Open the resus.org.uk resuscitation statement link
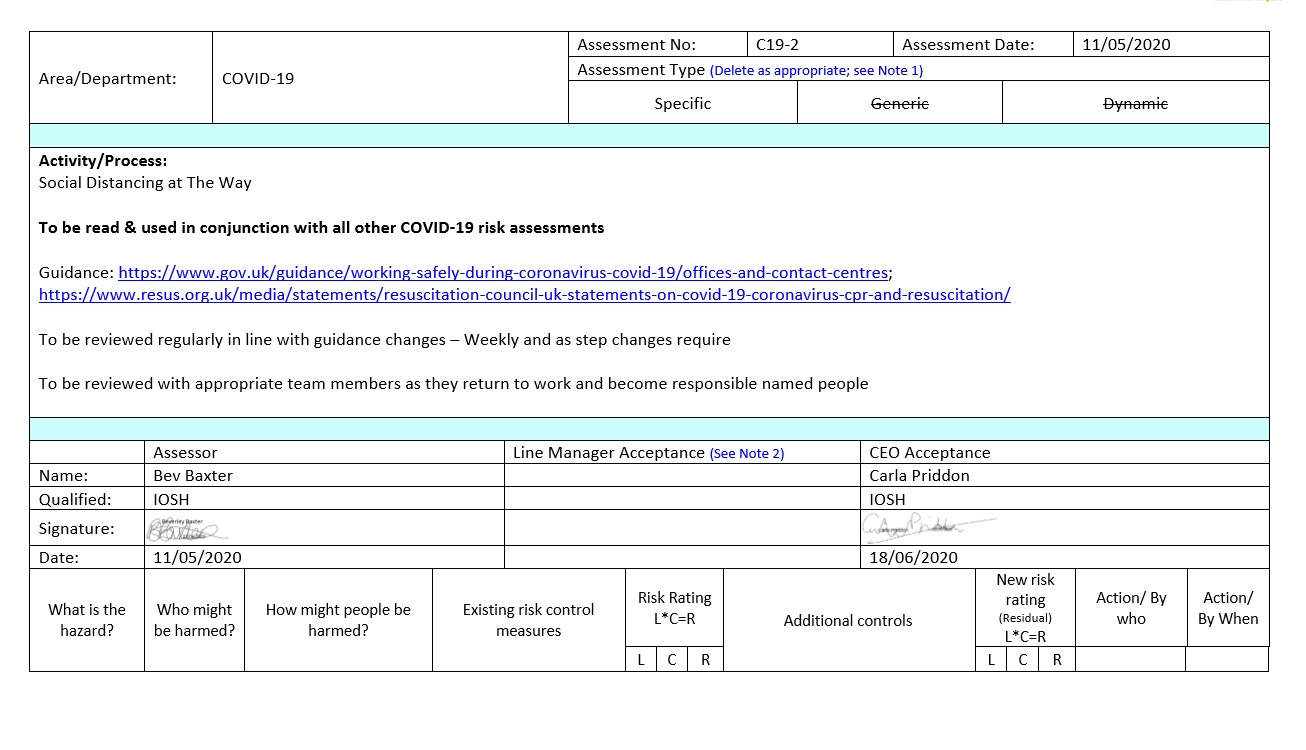 (x=524, y=295)
